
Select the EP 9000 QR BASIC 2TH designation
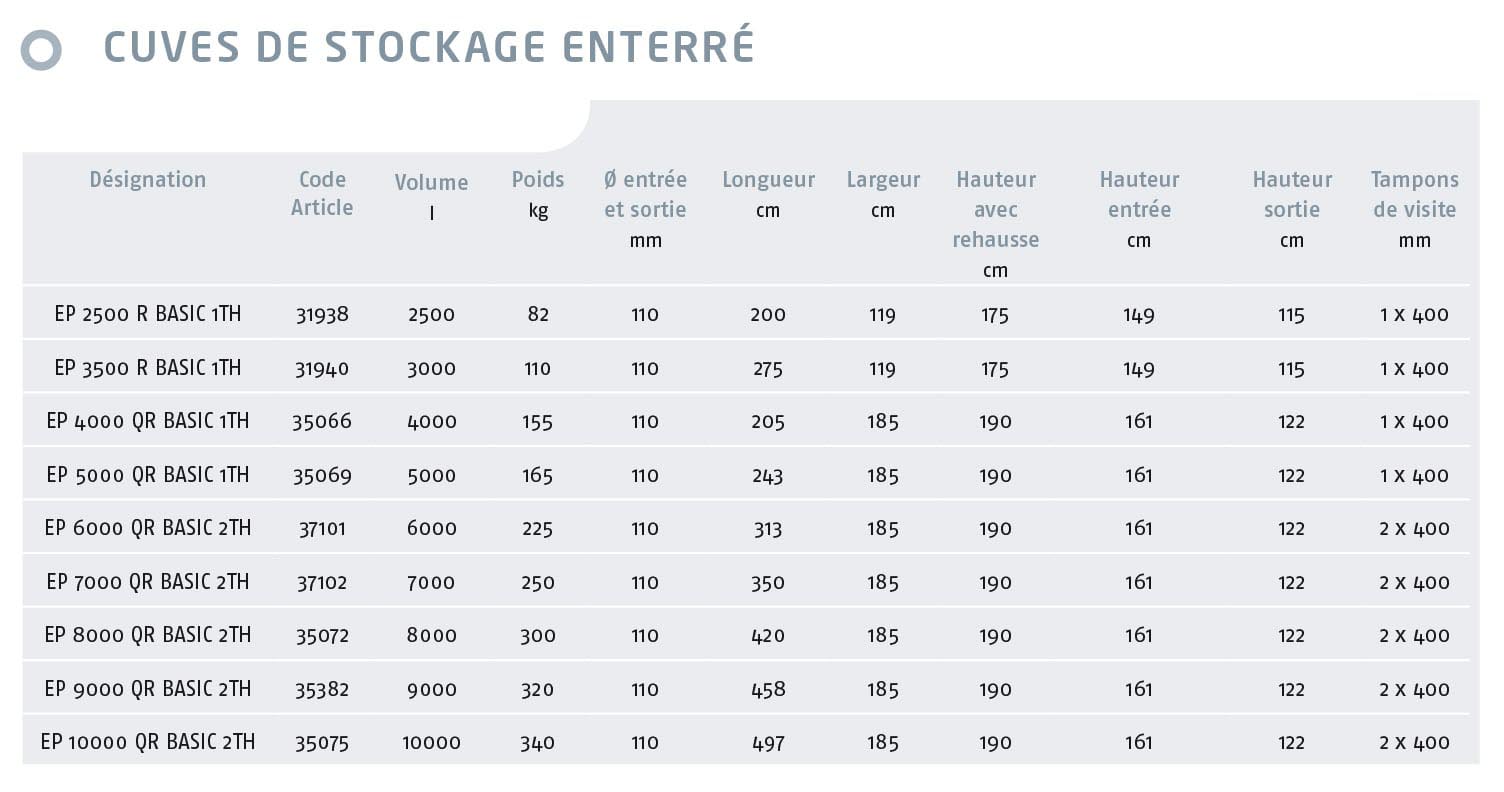148,689
